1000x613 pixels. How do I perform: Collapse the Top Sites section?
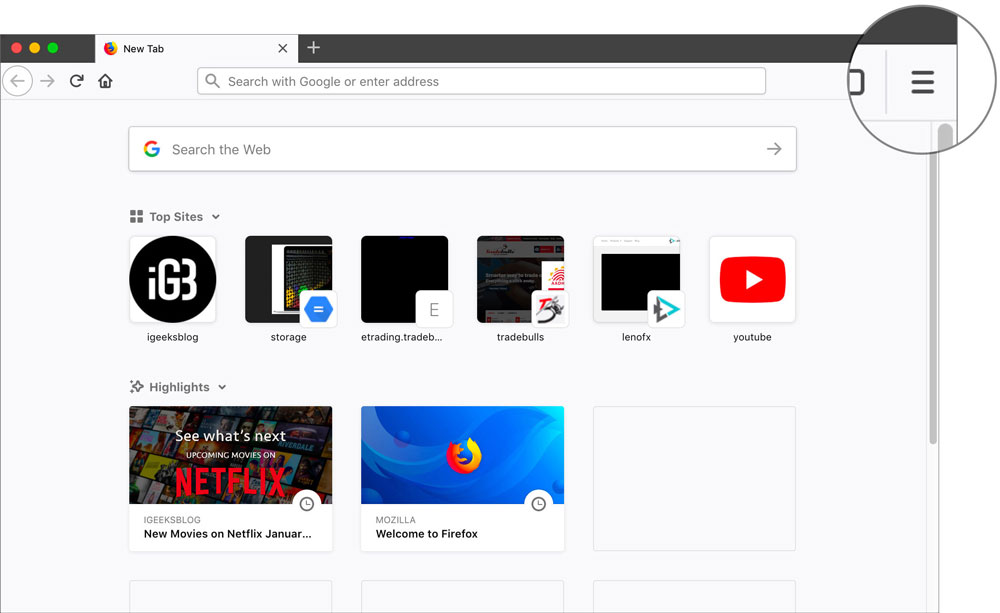pyautogui.click(x=218, y=217)
